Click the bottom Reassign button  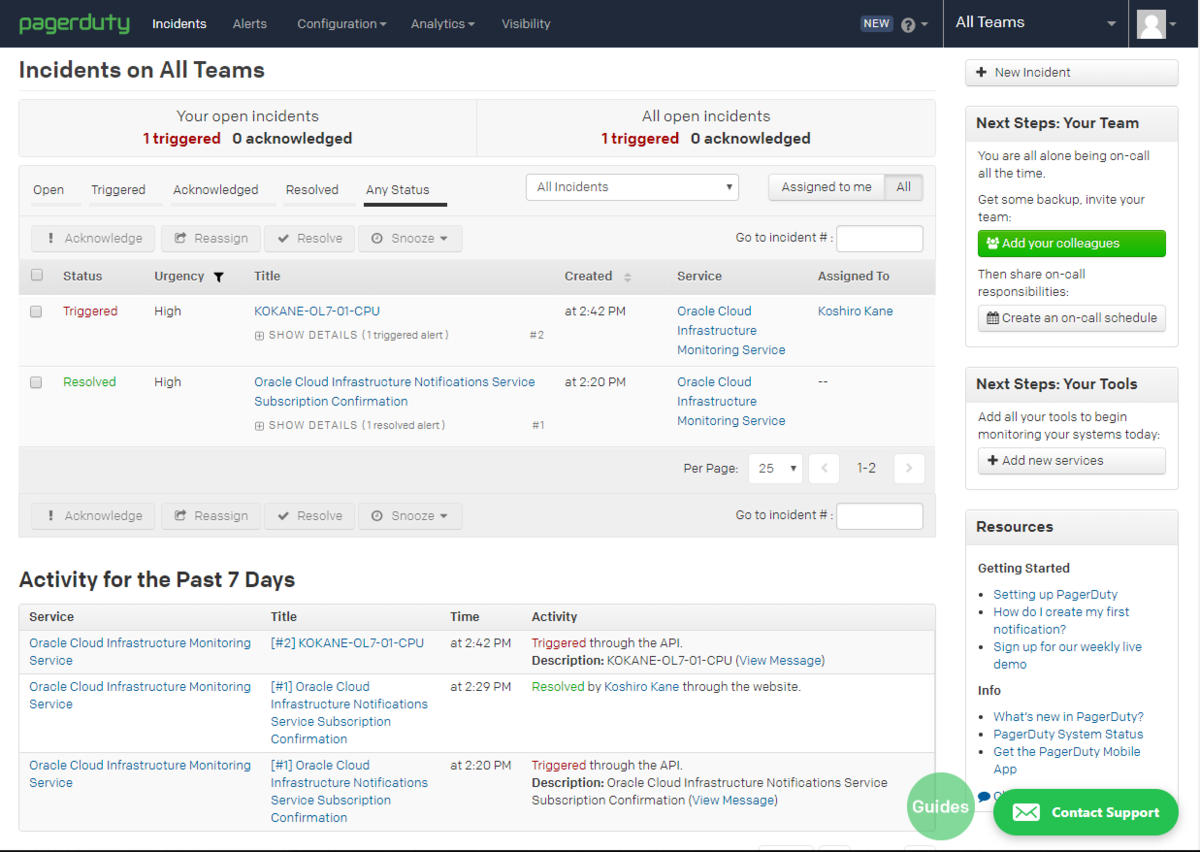(211, 516)
